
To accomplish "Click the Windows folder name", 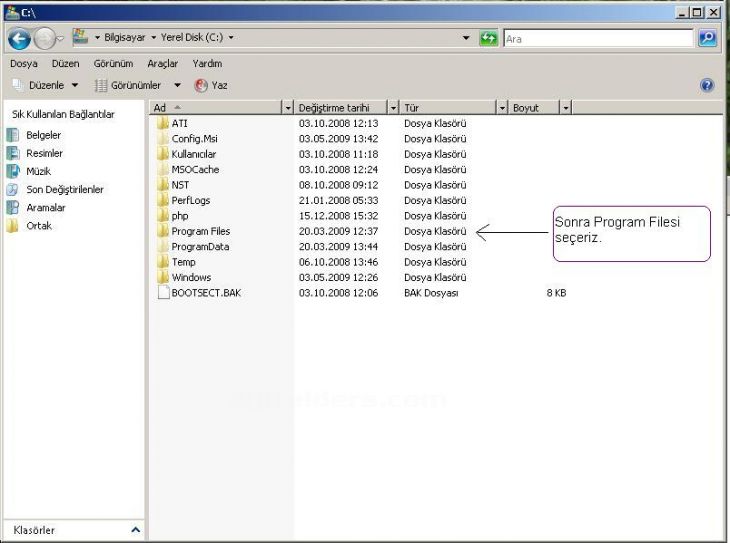I will pyautogui.click(x=191, y=277).
